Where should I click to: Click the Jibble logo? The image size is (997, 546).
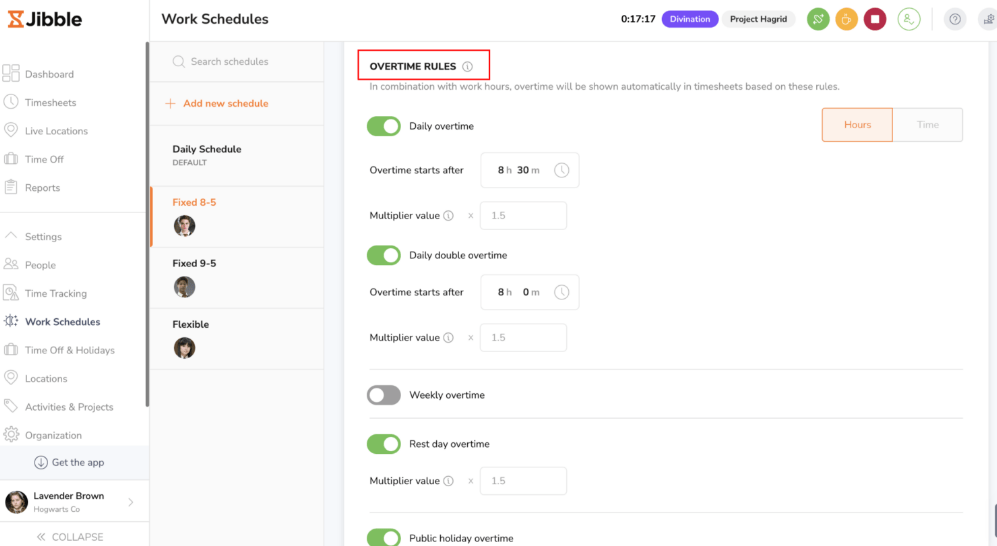coord(45,19)
